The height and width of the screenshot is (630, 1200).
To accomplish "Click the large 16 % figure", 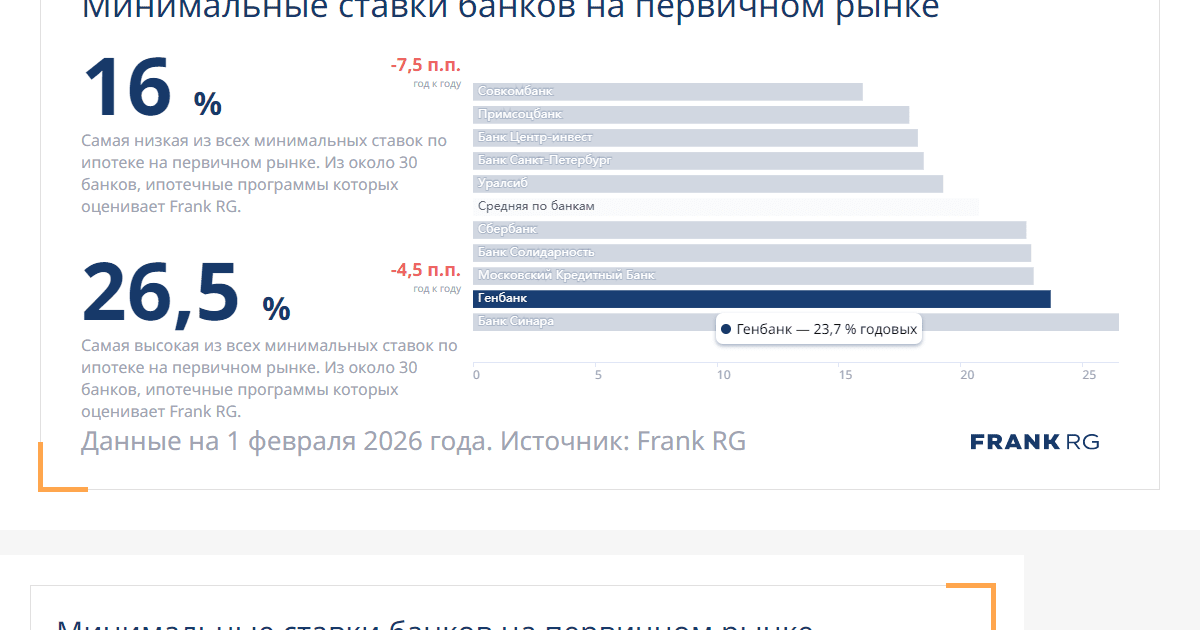I will [150, 90].
